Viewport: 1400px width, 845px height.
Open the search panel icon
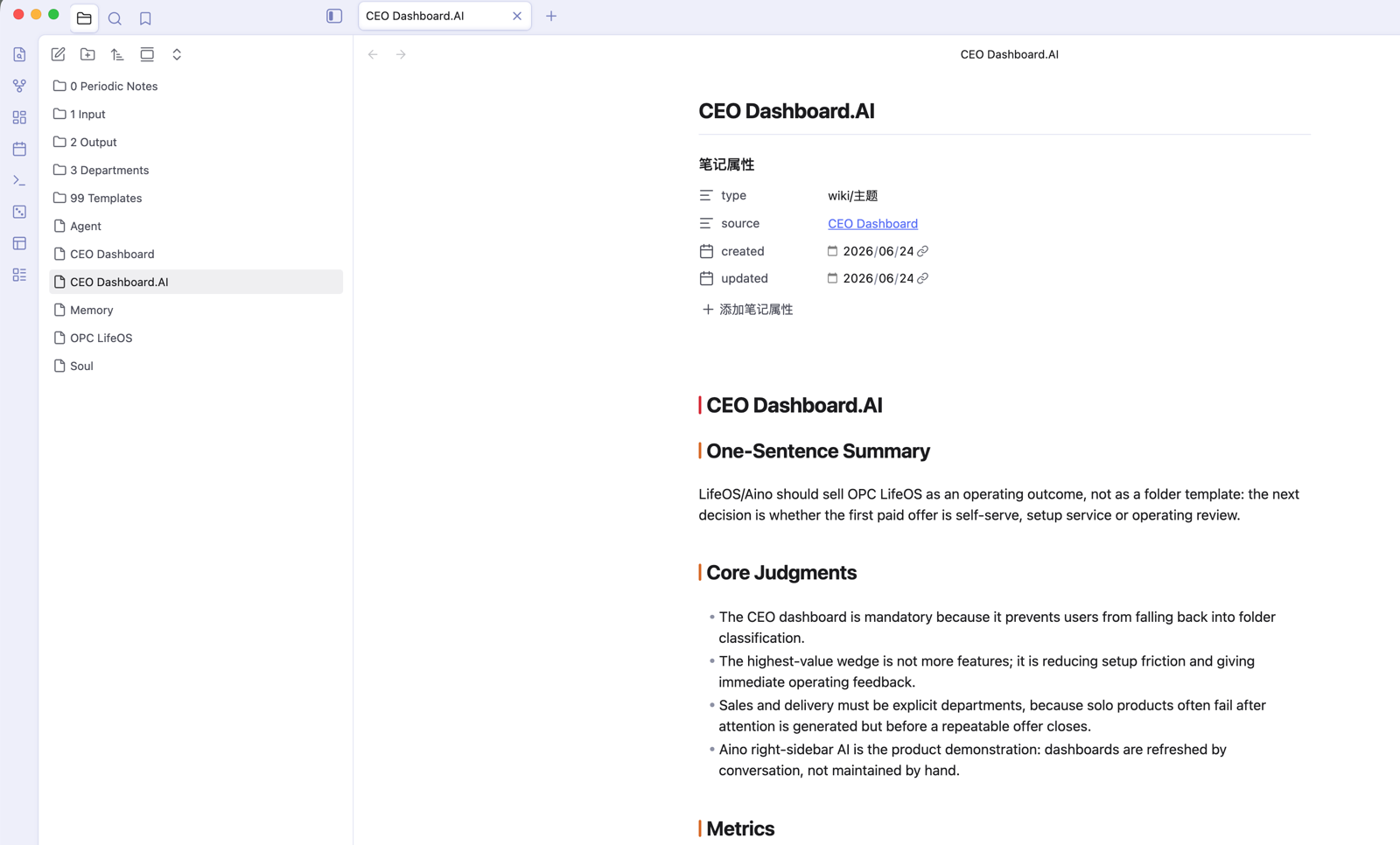click(x=115, y=18)
